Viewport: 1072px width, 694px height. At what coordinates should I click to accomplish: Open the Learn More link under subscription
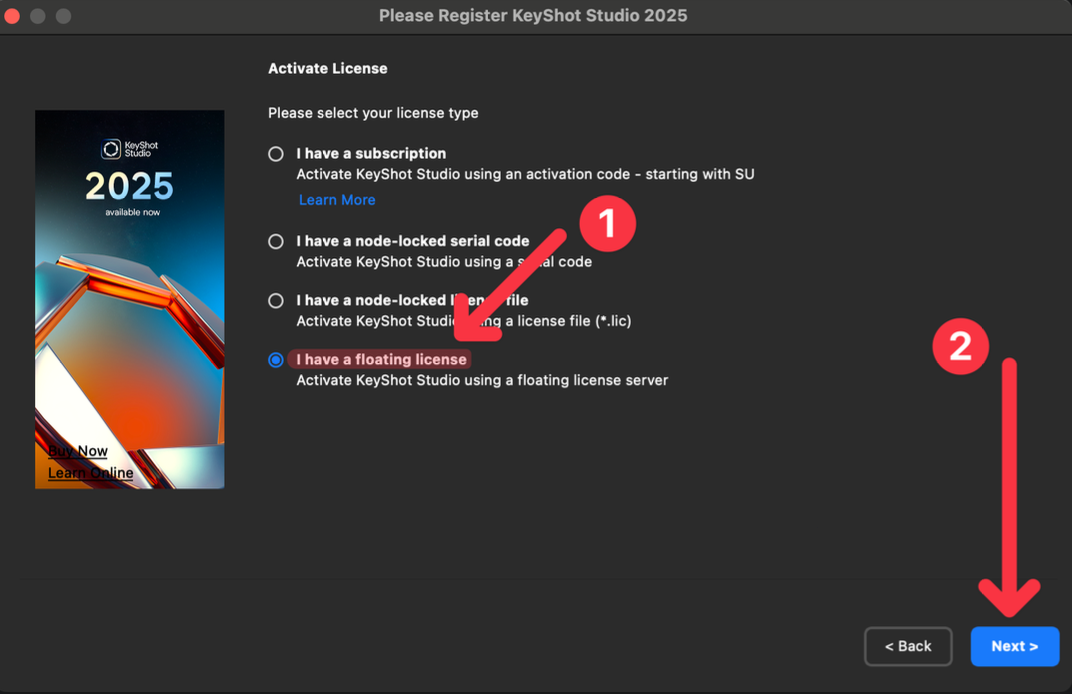(x=337, y=200)
